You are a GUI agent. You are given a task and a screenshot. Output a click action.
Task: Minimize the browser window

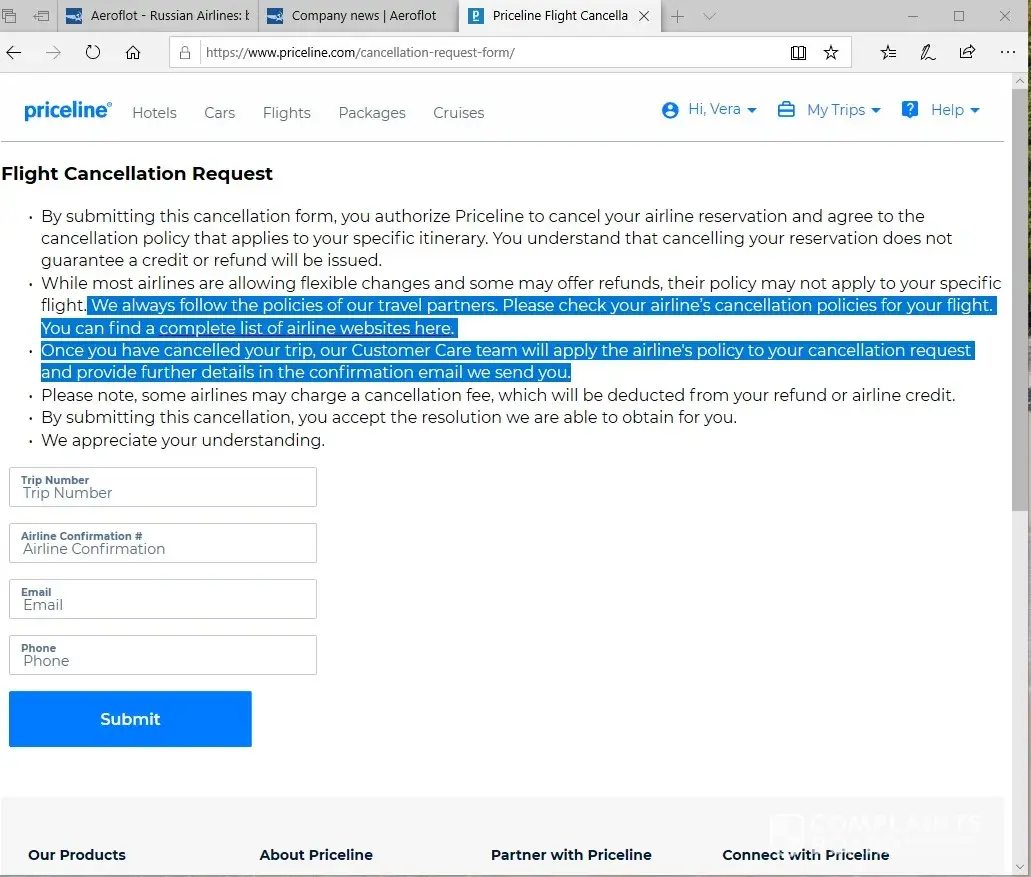click(x=913, y=16)
